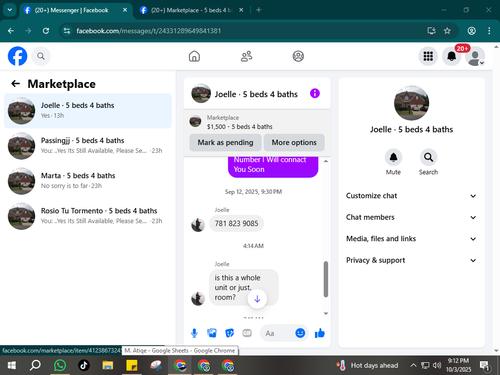Open the Joelle conversation in the list
Image resolution: width=500 pixels, height=375 pixels.
point(88,111)
